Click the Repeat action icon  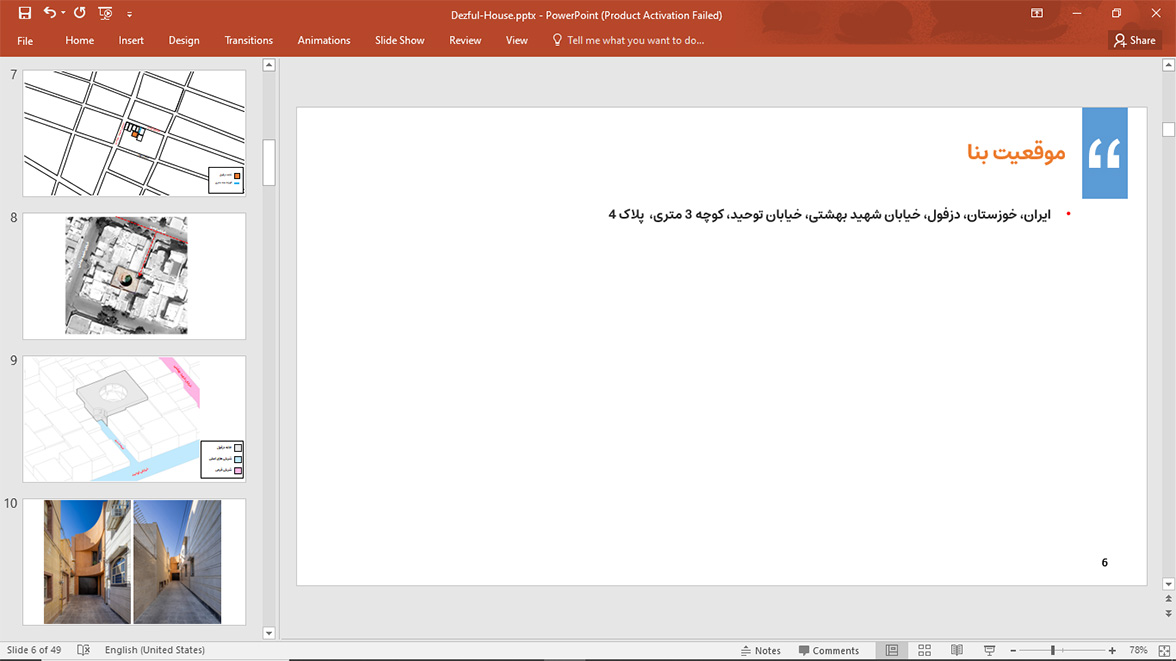coord(80,14)
